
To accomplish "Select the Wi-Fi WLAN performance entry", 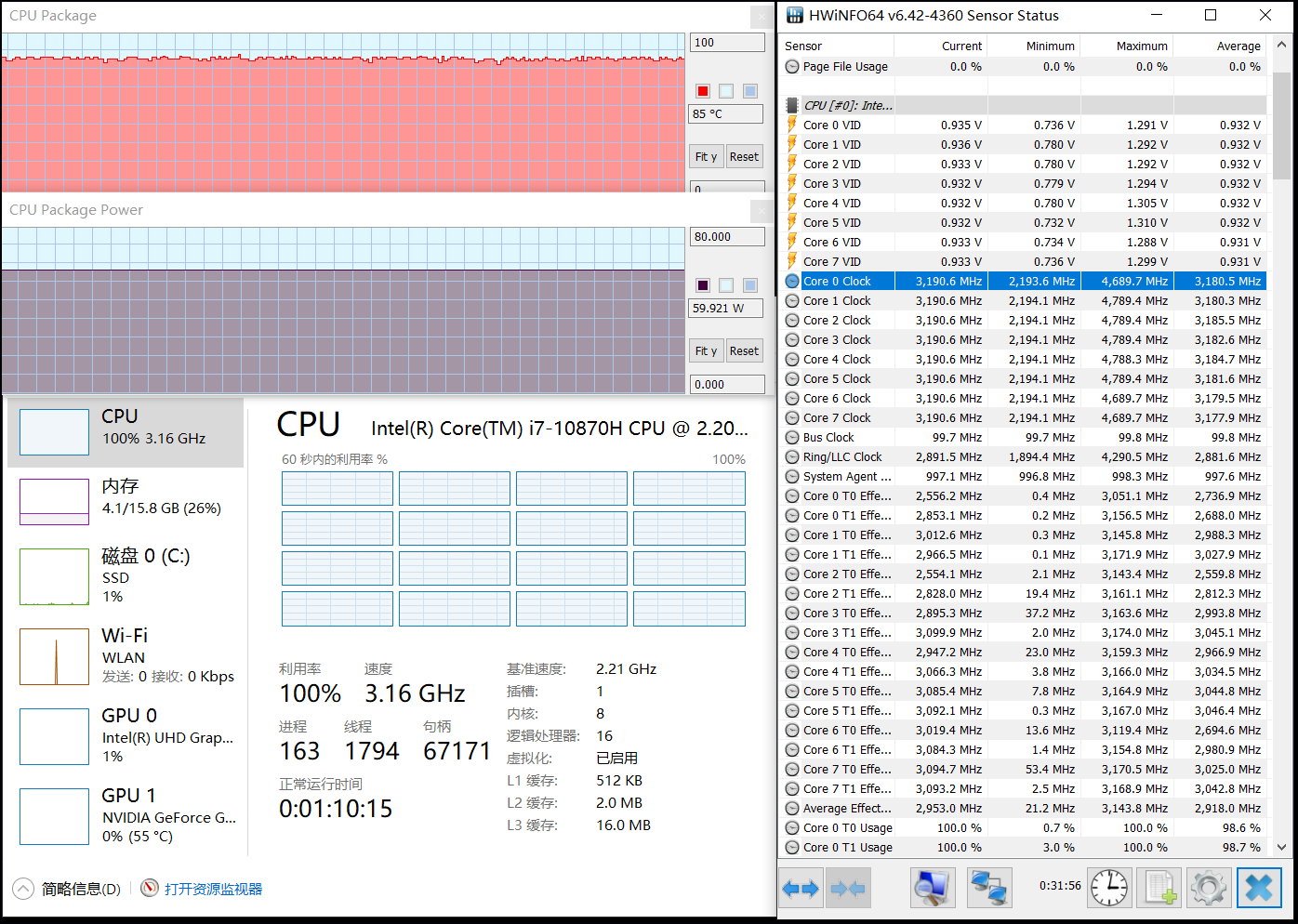I will 126,655.
